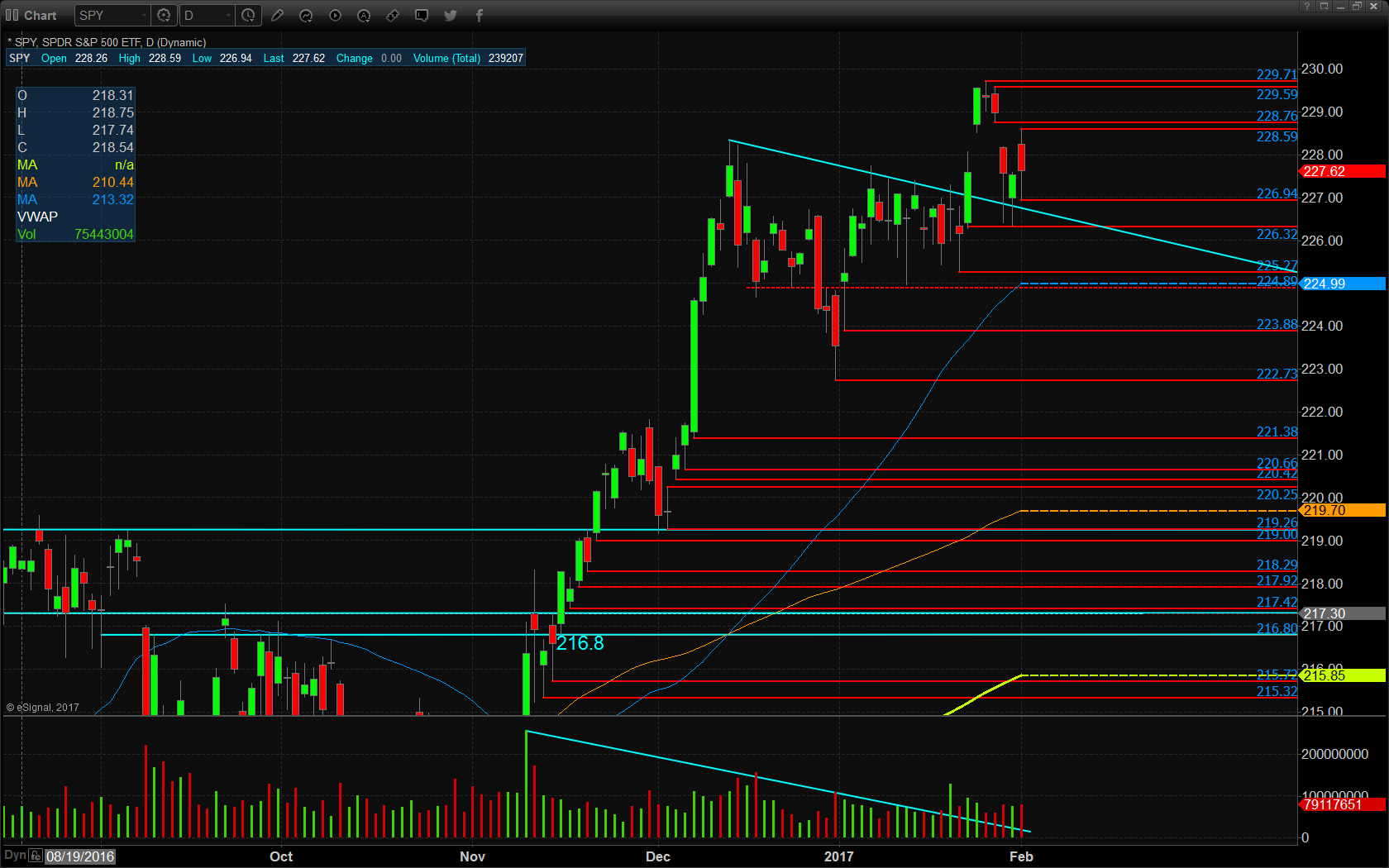The image size is (1389, 868).
Task: Click the 230.00 price axis label
Action: (x=1322, y=69)
